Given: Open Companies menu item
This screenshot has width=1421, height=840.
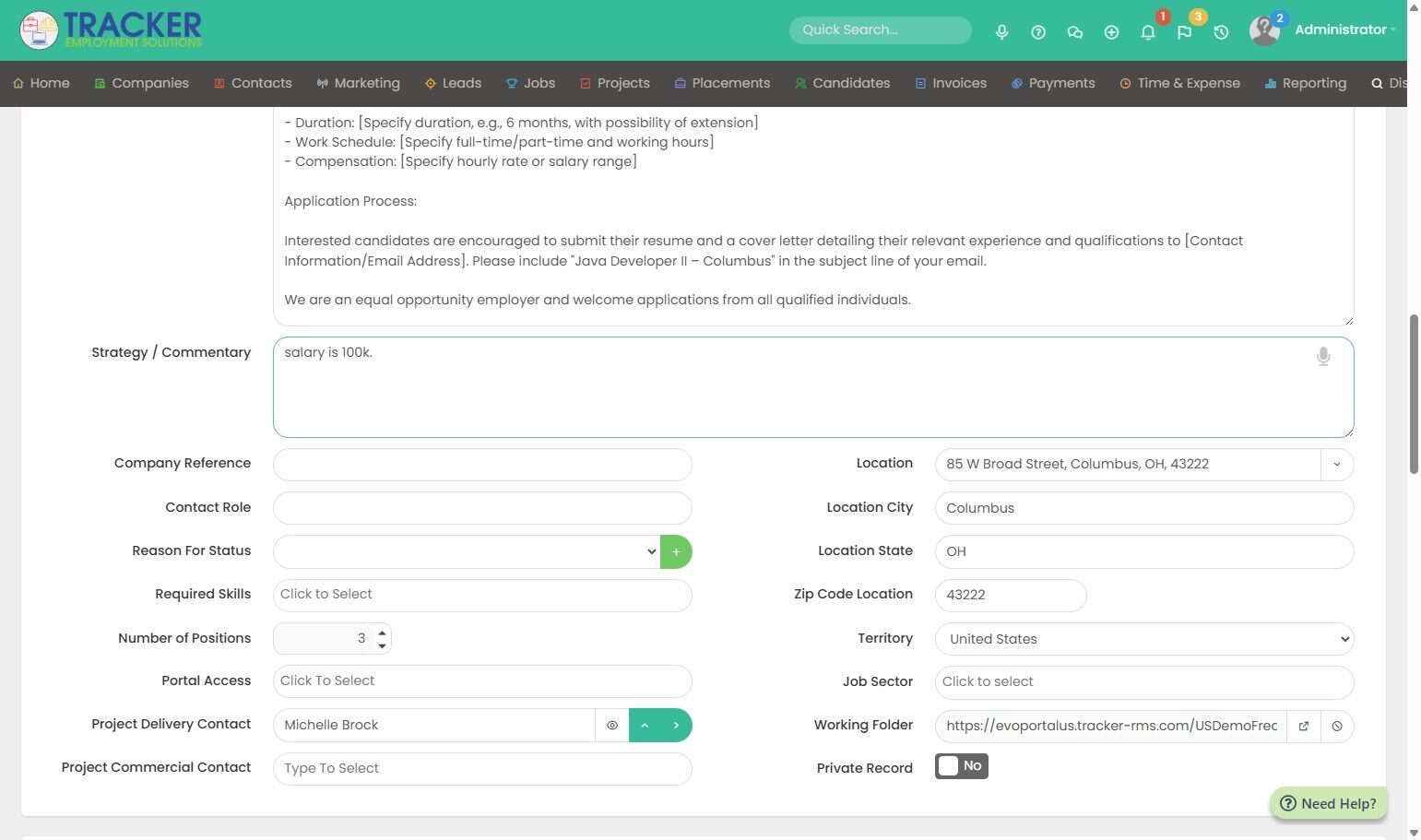Looking at the screenshot, I should (x=142, y=83).
